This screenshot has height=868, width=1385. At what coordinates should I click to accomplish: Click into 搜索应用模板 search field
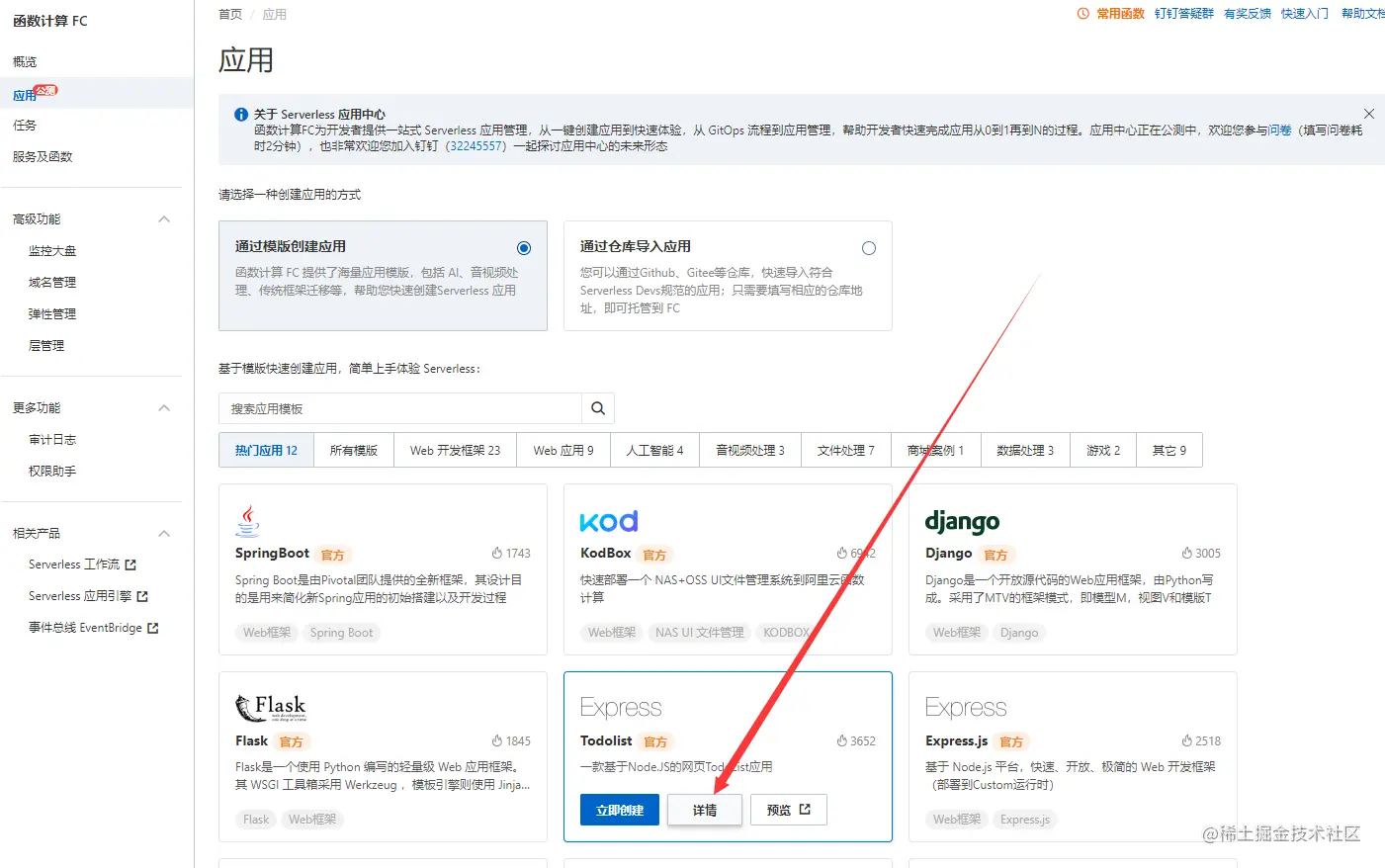(400, 408)
